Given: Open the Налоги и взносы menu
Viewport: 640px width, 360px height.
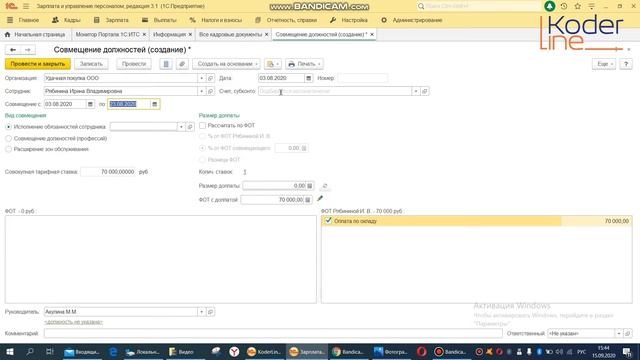Looking at the screenshot, I should (216, 20).
